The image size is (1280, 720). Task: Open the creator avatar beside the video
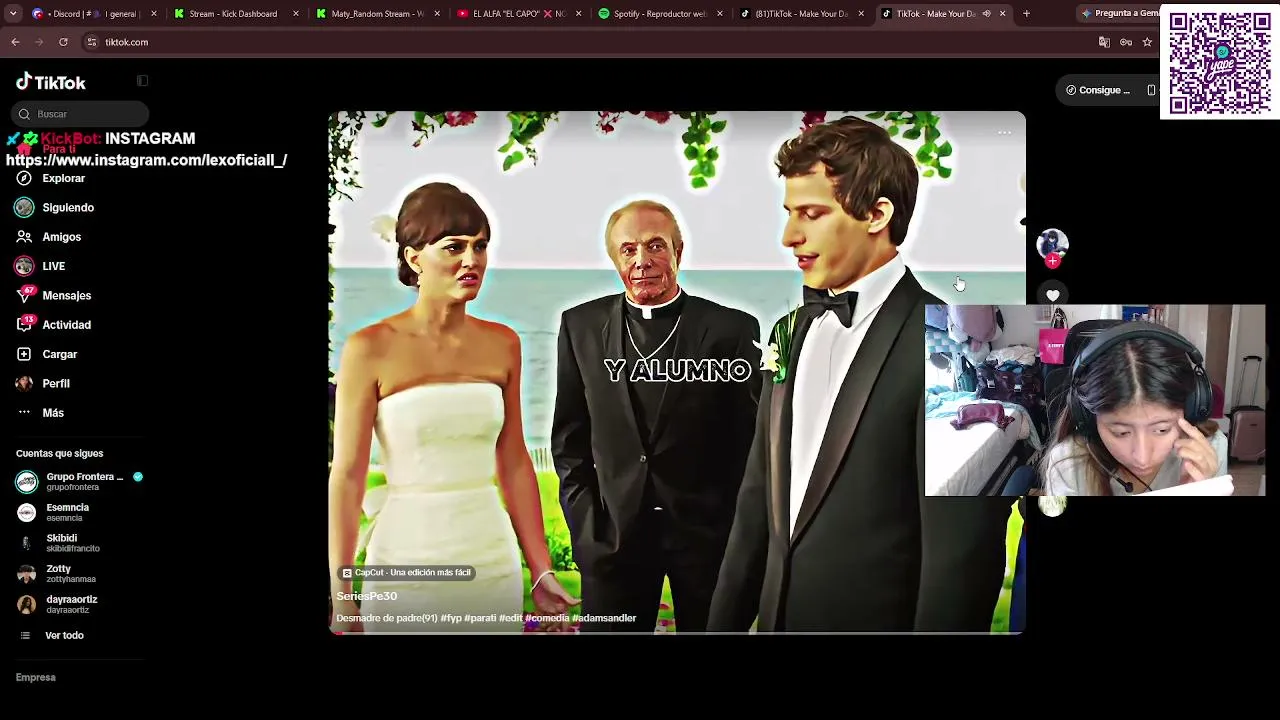click(x=1052, y=243)
